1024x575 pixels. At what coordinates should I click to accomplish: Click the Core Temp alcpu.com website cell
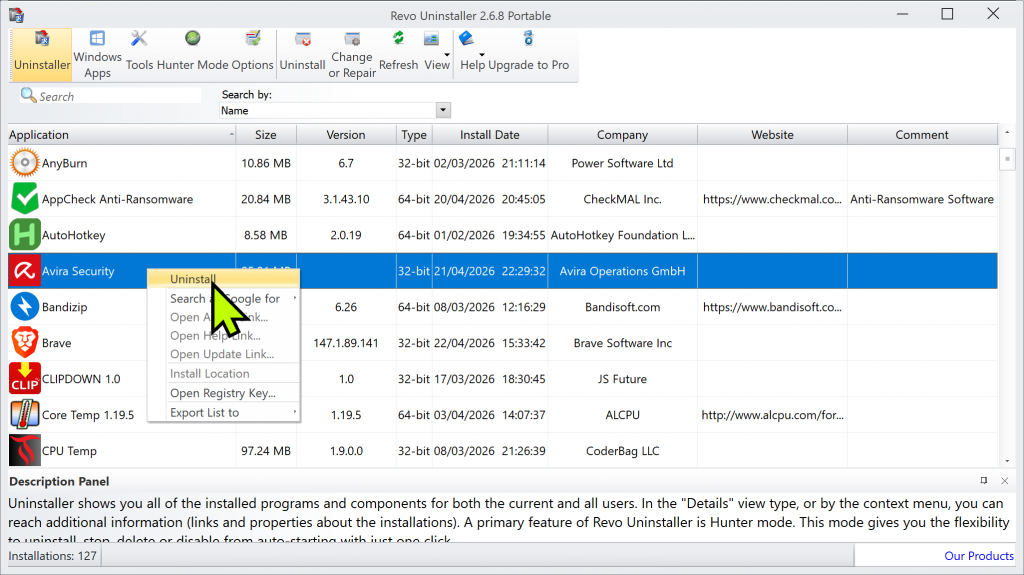click(x=773, y=414)
